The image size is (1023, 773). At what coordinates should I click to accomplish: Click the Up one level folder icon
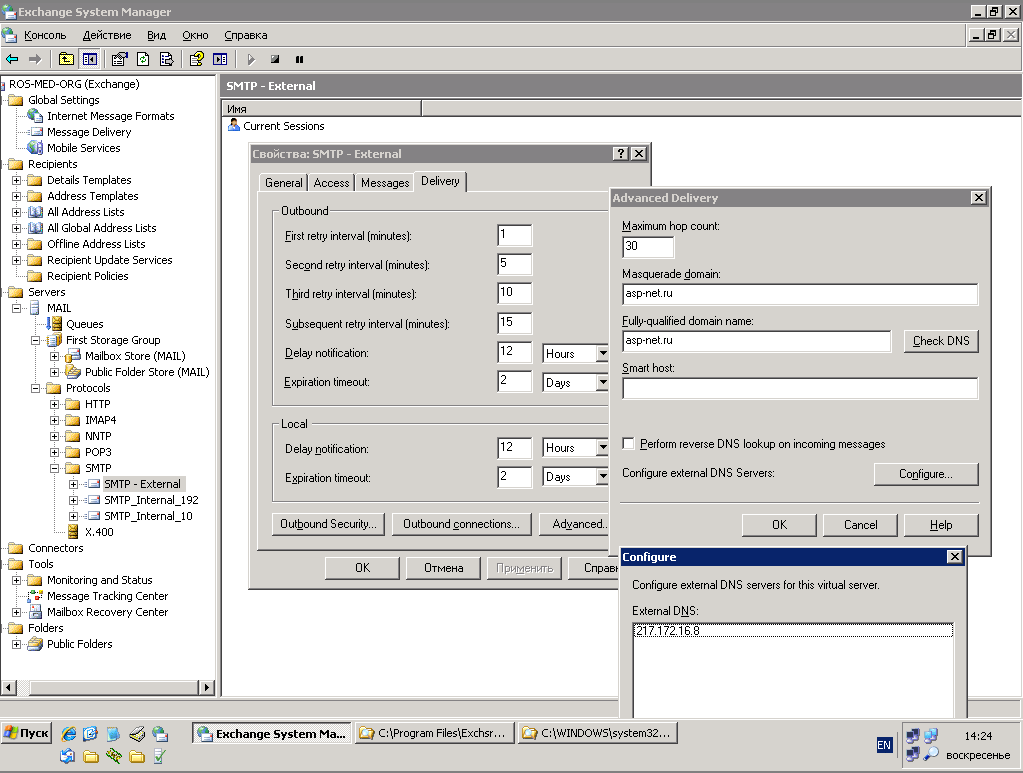(x=66, y=59)
